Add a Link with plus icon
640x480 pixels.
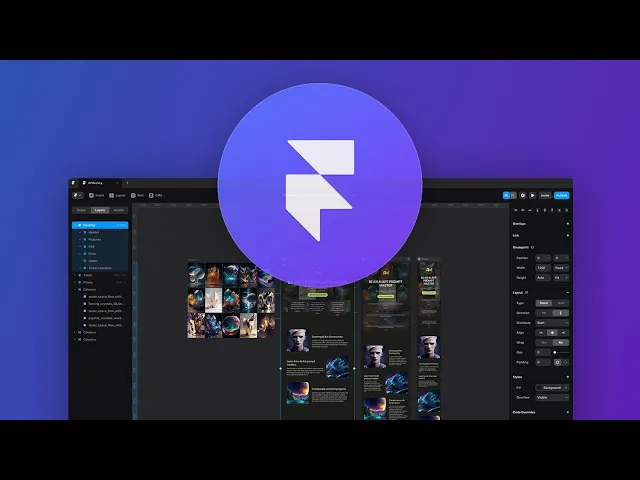567,236
